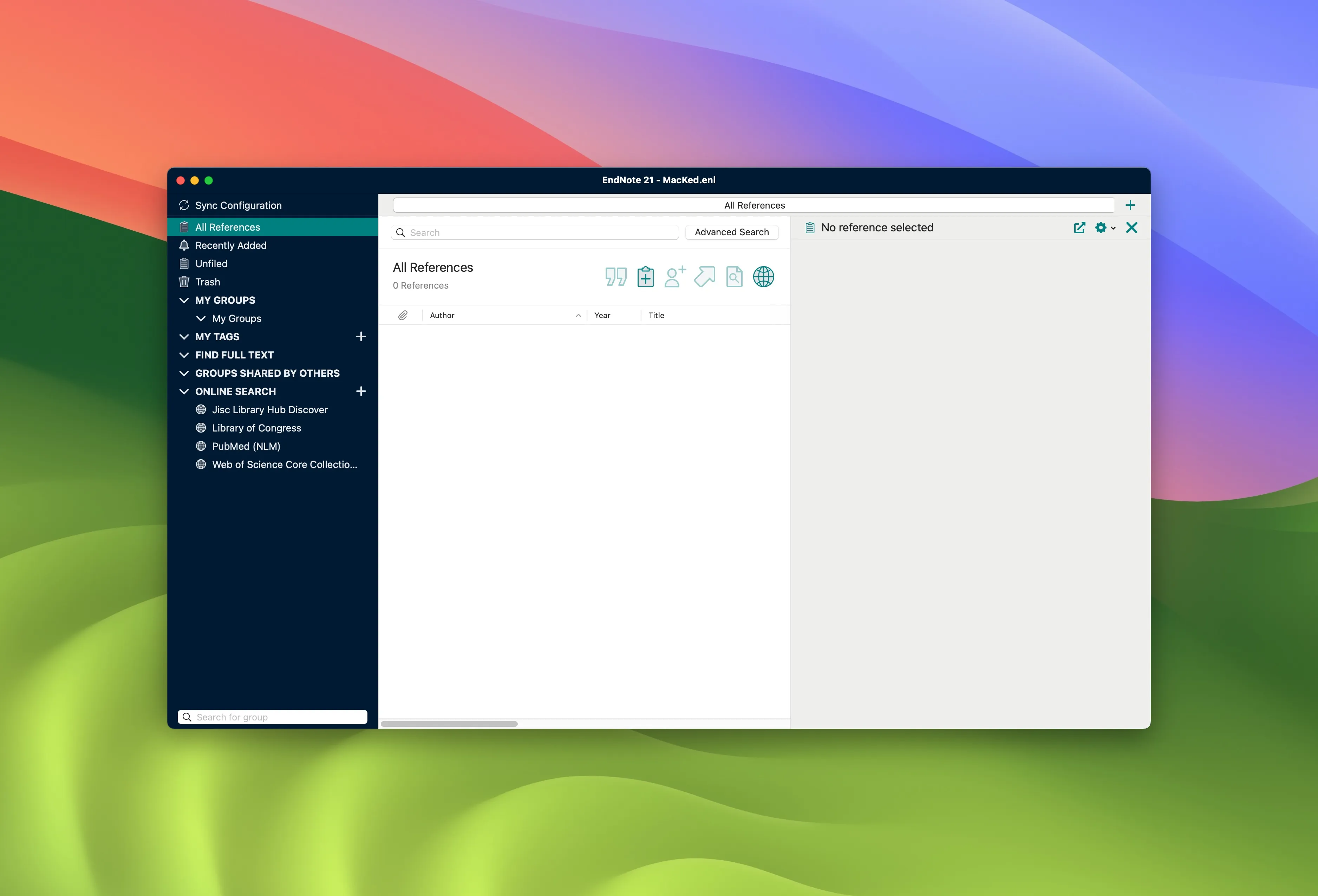This screenshot has height=896, width=1318.
Task: Collapse the FIND FULL TEXT section
Action: tap(184, 355)
